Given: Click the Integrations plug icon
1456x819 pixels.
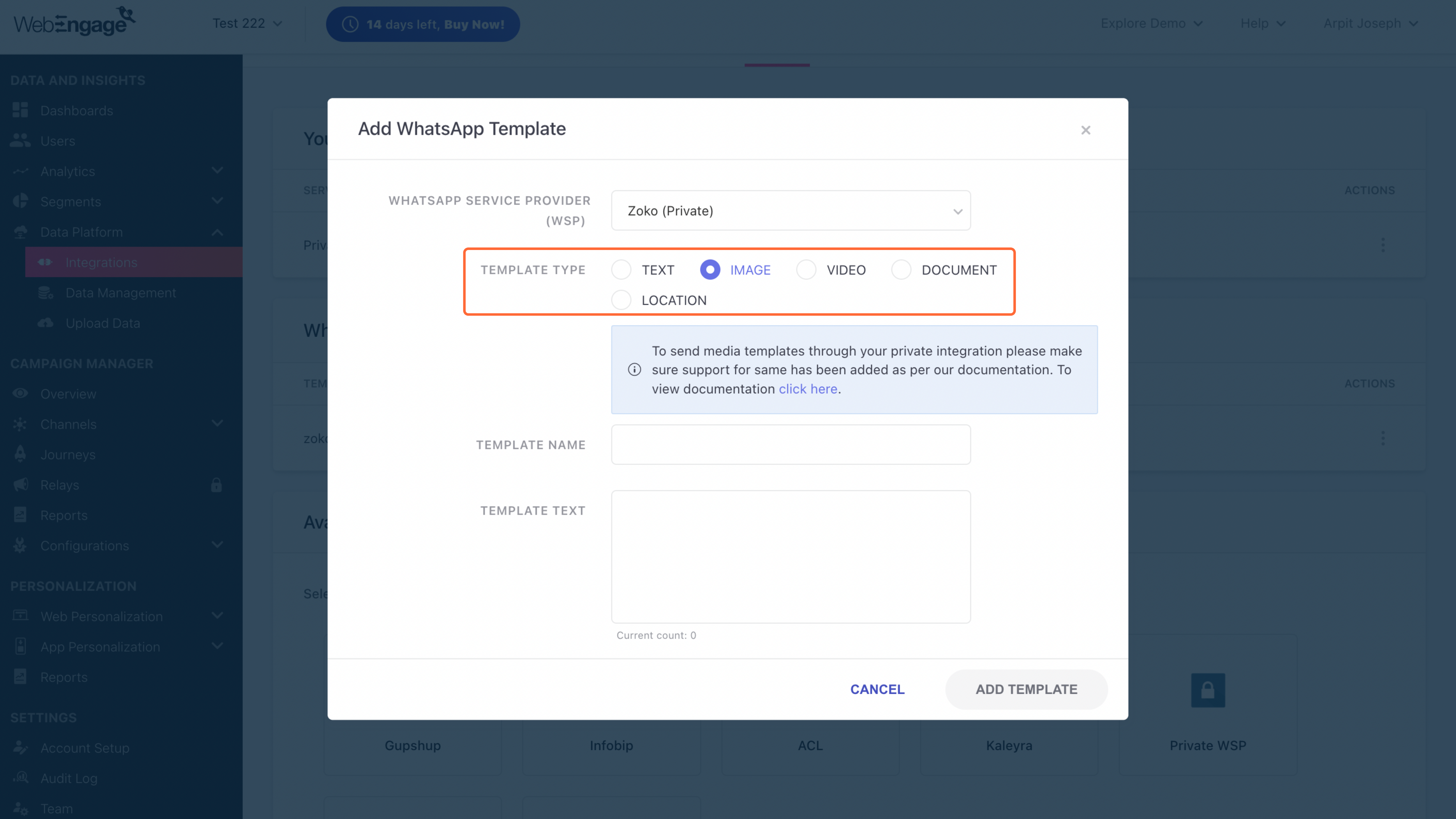Looking at the screenshot, I should 45,262.
